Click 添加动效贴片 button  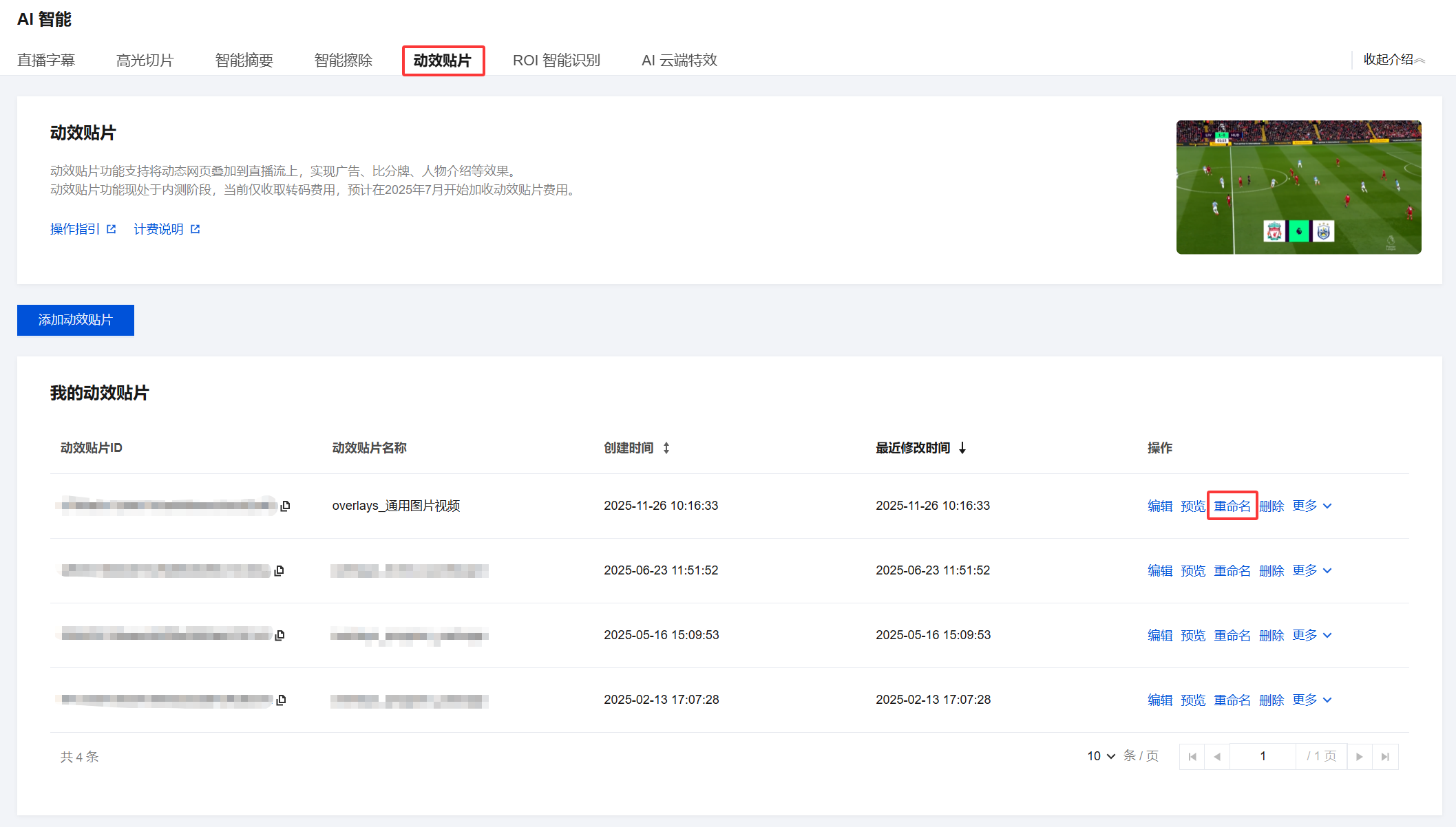[76, 320]
